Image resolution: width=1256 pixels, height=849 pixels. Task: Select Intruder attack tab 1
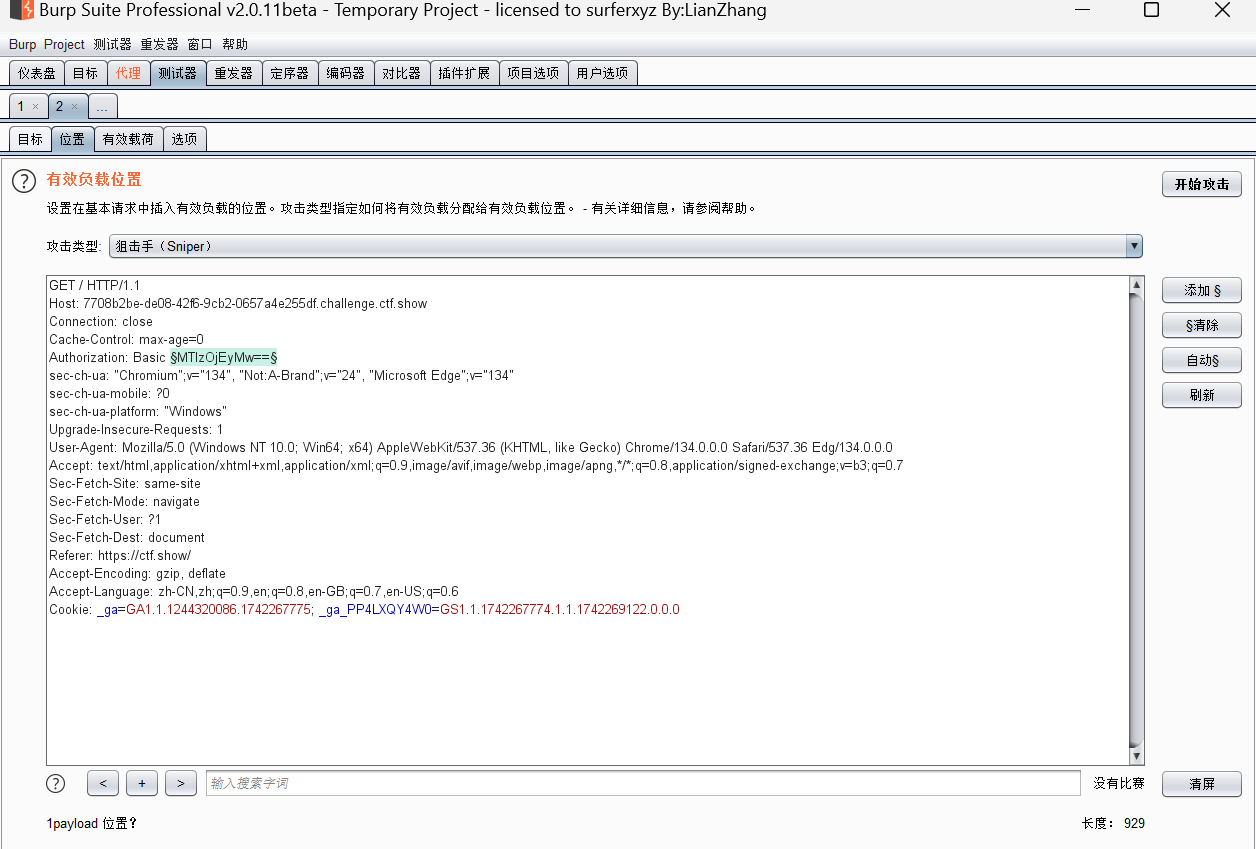[21, 106]
